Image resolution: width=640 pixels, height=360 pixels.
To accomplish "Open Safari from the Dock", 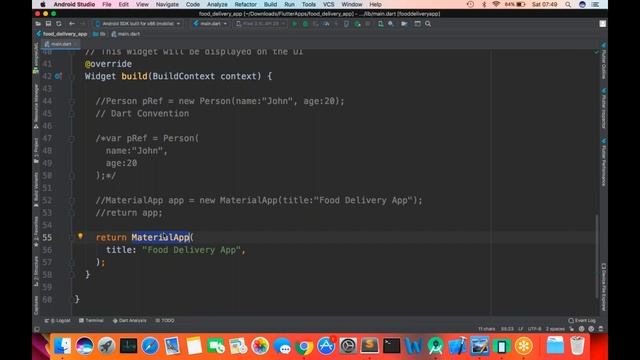I will [x=150, y=346].
